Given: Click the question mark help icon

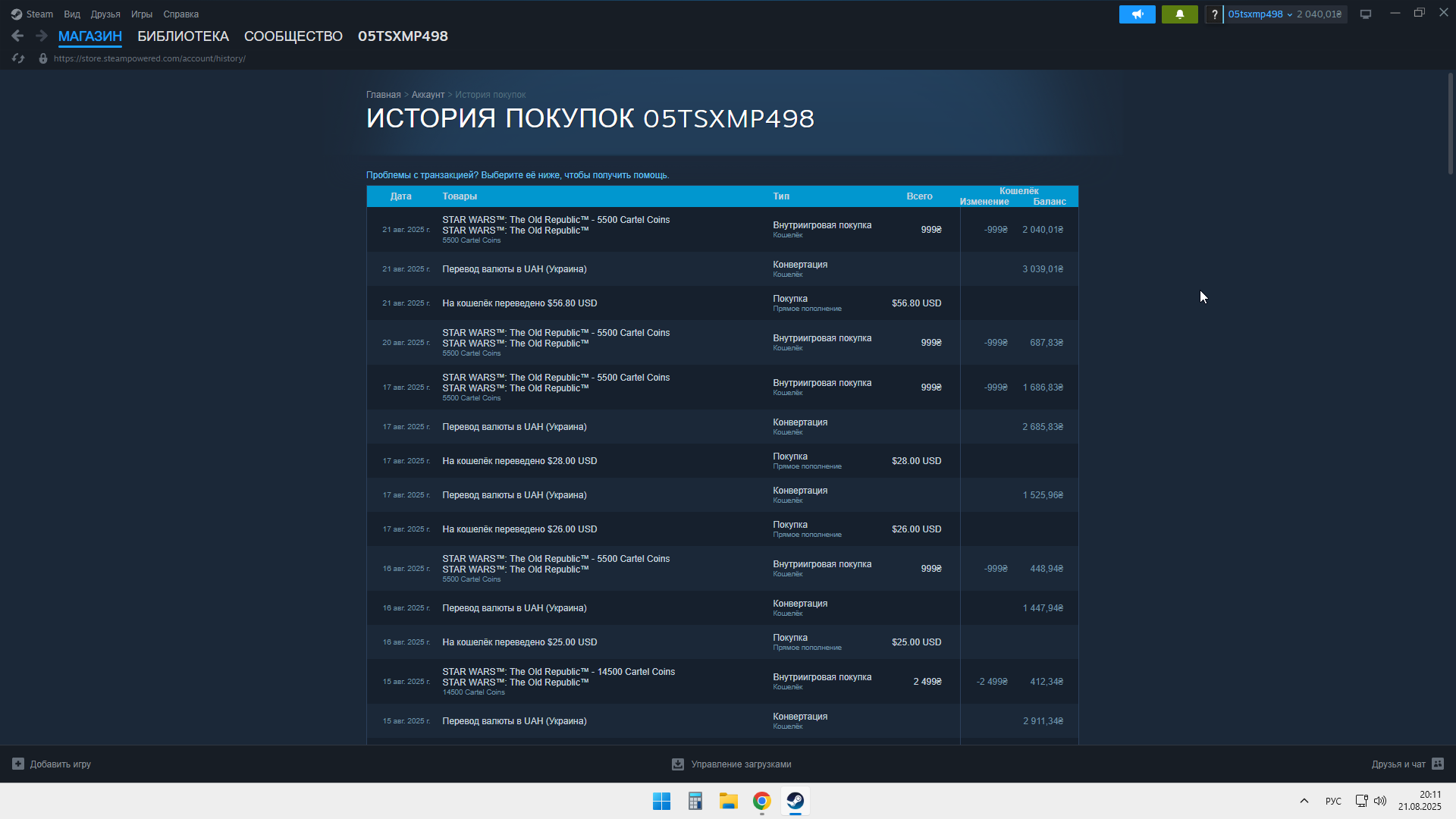Looking at the screenshot, I should click(1214, 14).
